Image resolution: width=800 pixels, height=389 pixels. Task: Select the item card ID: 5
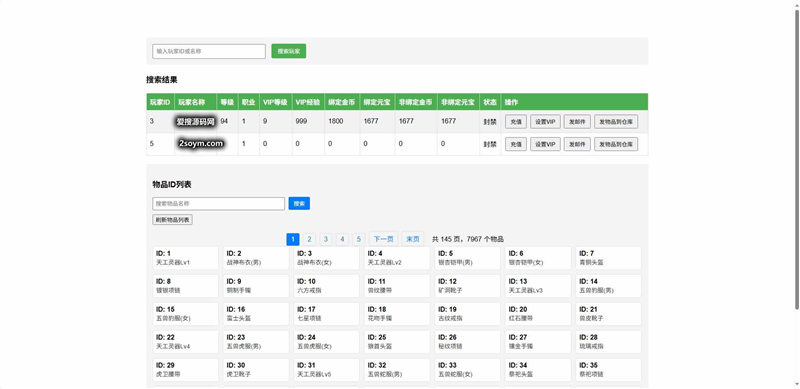coord(467,258)
